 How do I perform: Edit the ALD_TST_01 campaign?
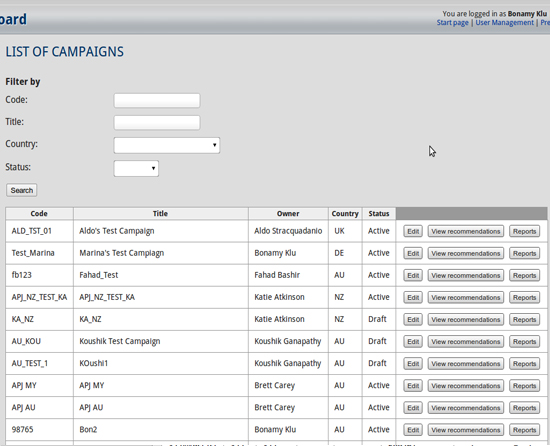click(x=413, y=231)
